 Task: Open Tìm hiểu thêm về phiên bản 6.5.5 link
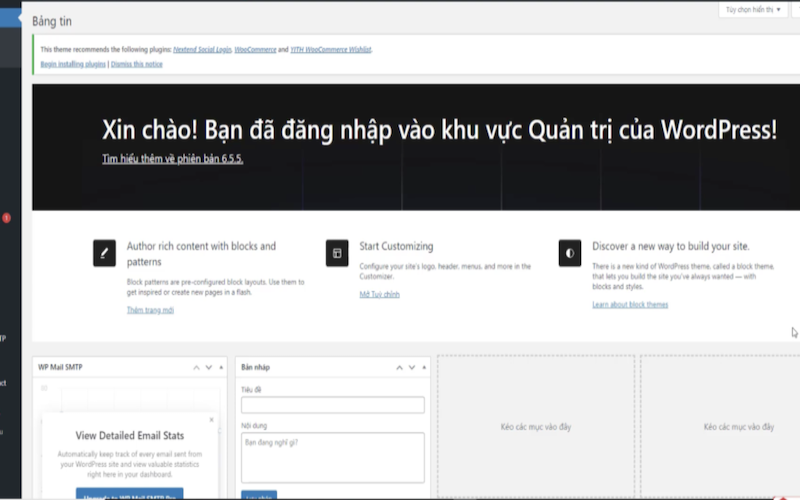[x=172, y=159]
